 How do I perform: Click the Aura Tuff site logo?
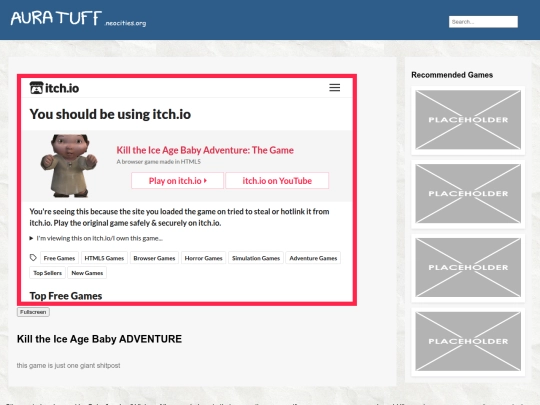tap(78, 18)
